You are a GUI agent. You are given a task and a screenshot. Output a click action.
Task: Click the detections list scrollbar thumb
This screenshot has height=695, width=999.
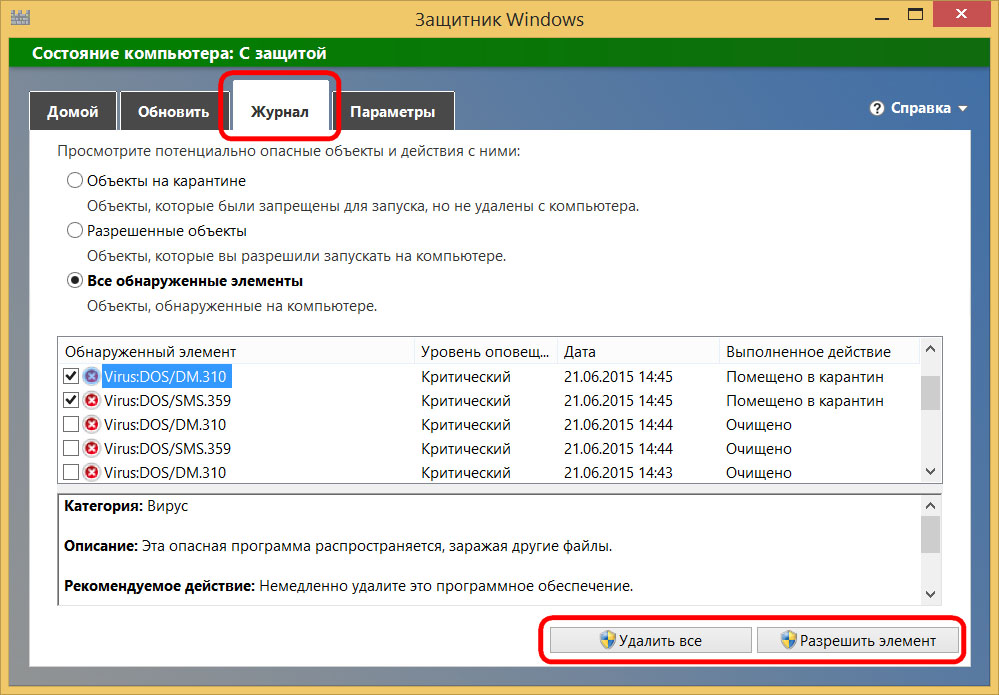point(930,392)
